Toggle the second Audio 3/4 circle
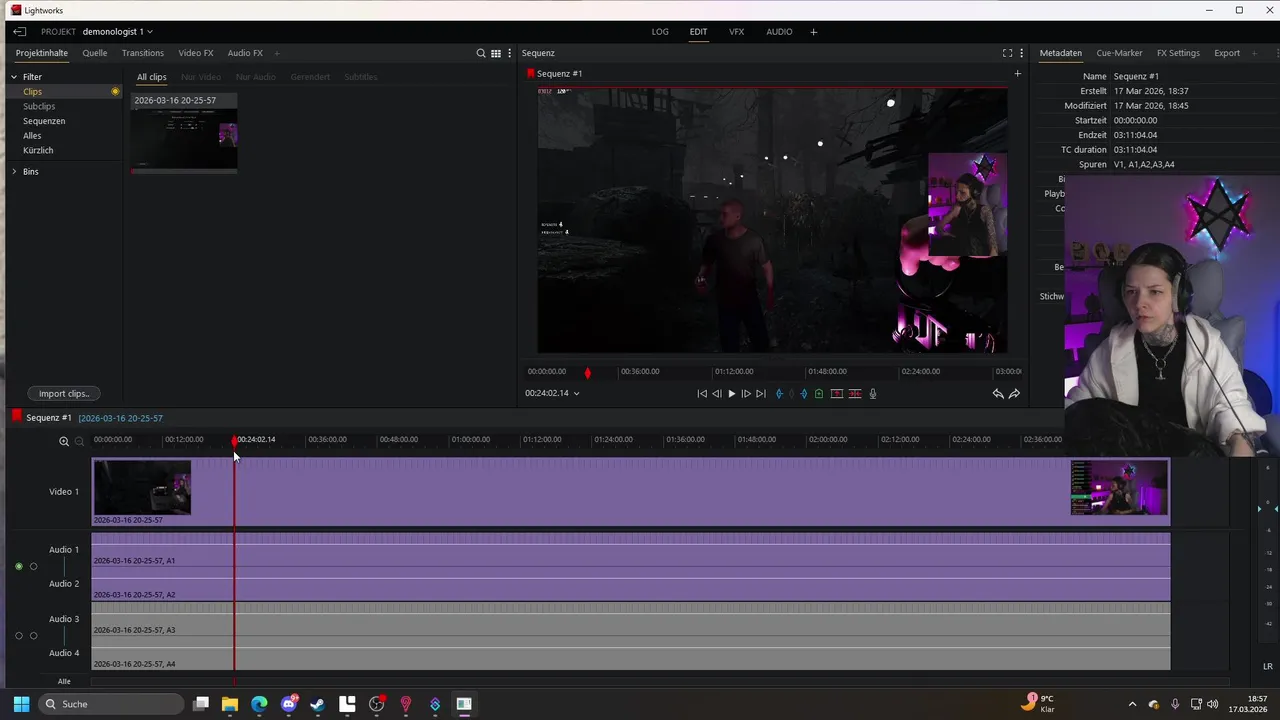Viewport: 1280px width, 720px height. [33, 636]
